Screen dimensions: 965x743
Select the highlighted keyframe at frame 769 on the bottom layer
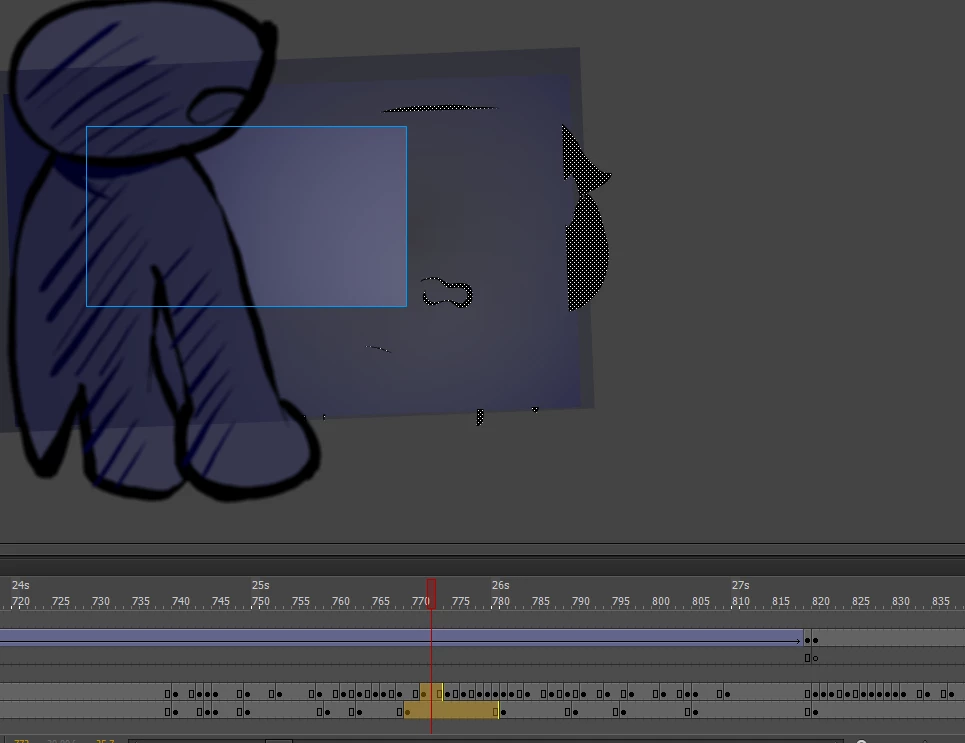point(407,712)
